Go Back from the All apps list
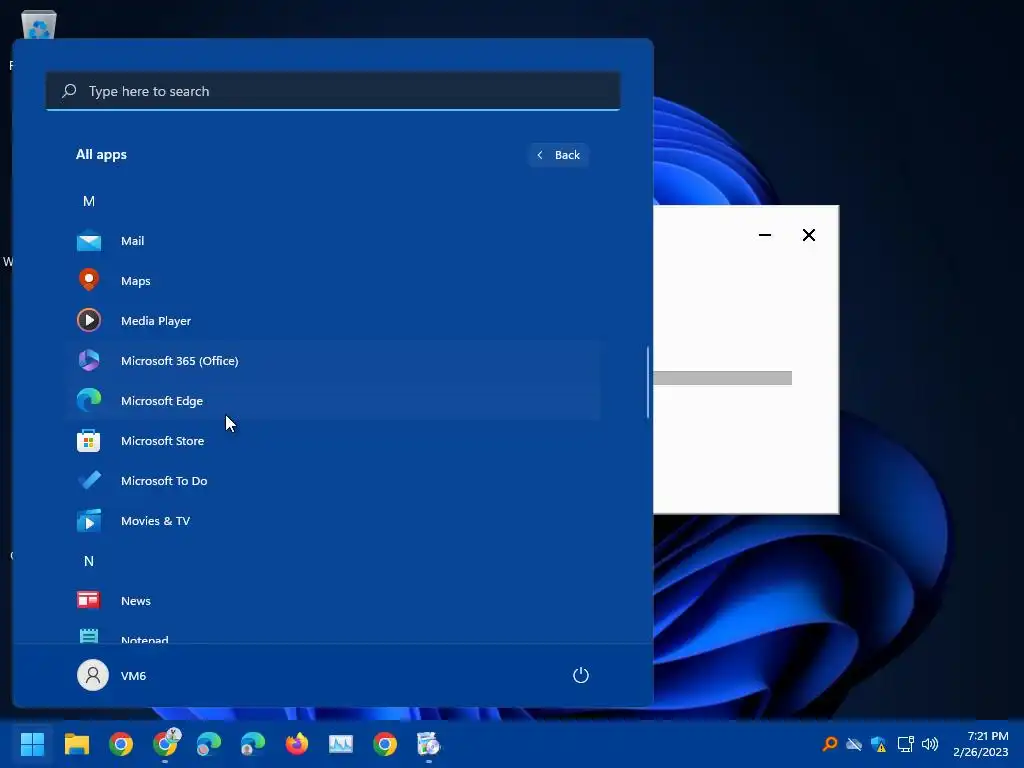This screenshot has width=1024, height=768. coord(558,155)
